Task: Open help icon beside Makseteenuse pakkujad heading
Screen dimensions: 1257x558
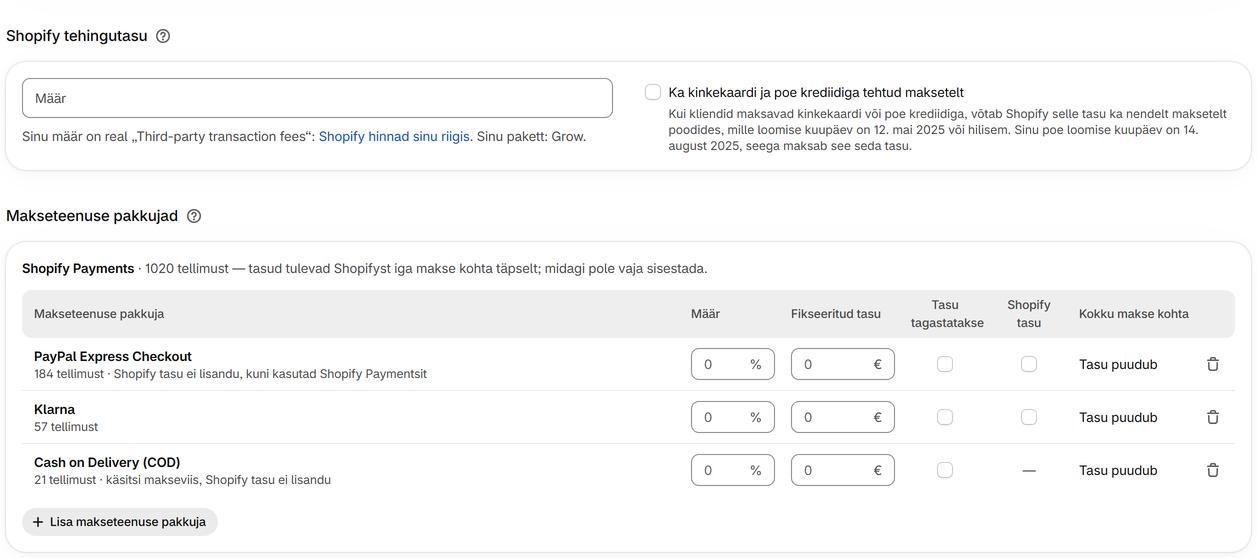Action: coord(194,216)
